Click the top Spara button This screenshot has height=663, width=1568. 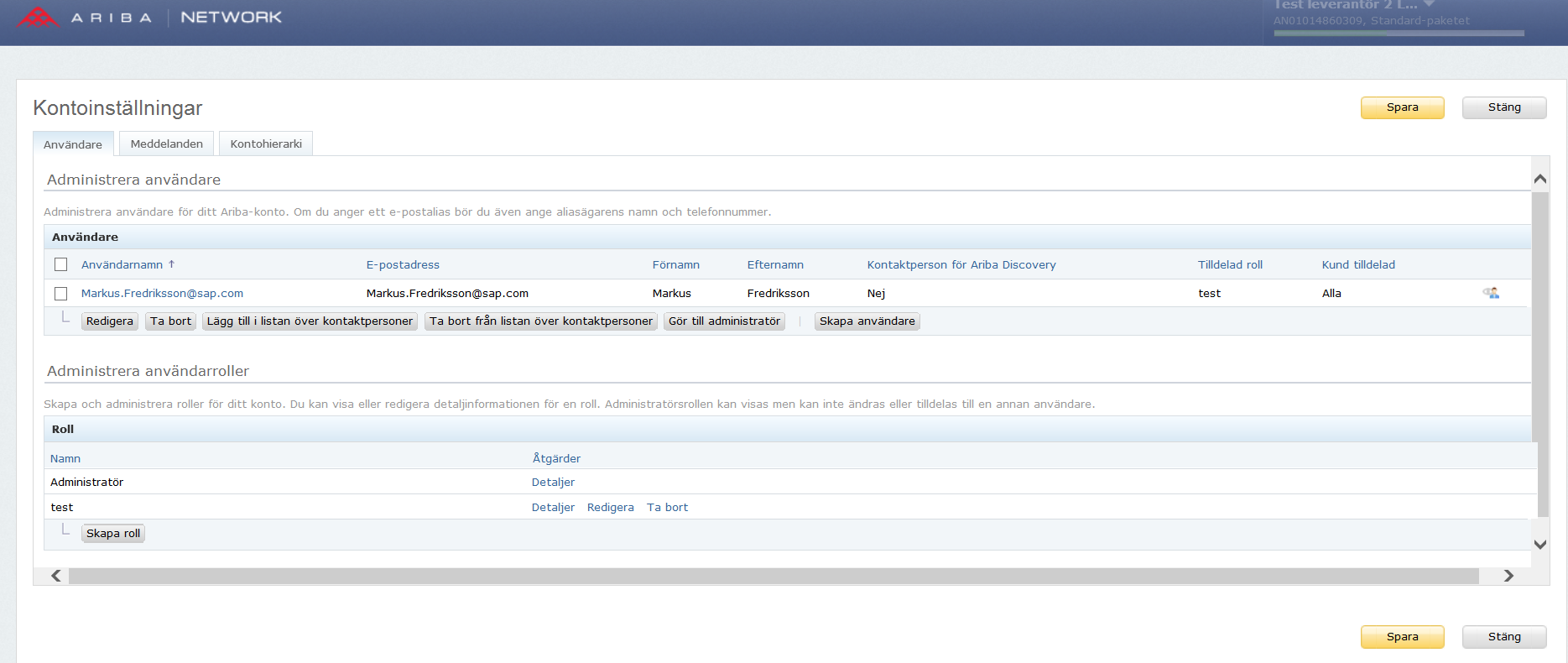[x=1402, y=107]
